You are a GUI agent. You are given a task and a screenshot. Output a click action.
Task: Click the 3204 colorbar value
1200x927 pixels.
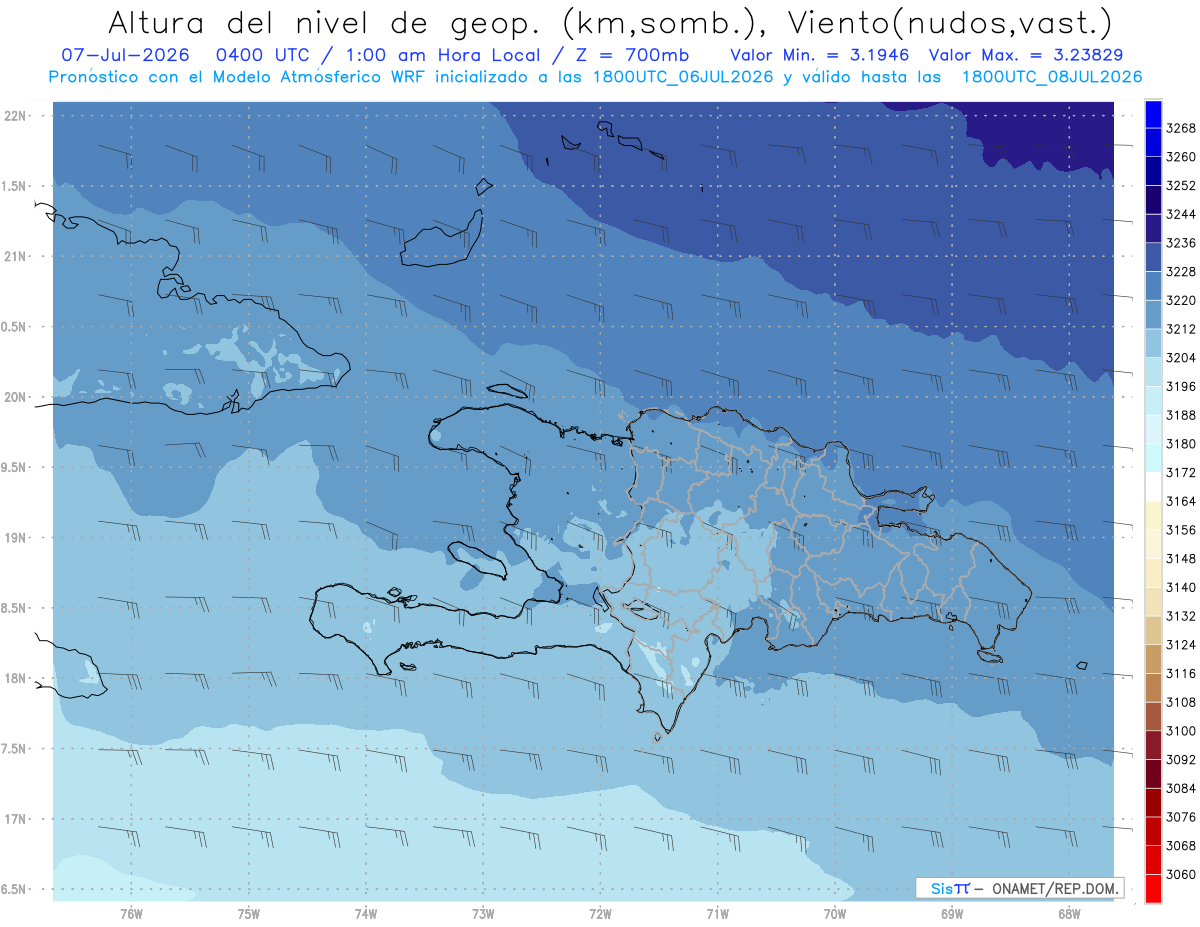tap(1181, 358)
